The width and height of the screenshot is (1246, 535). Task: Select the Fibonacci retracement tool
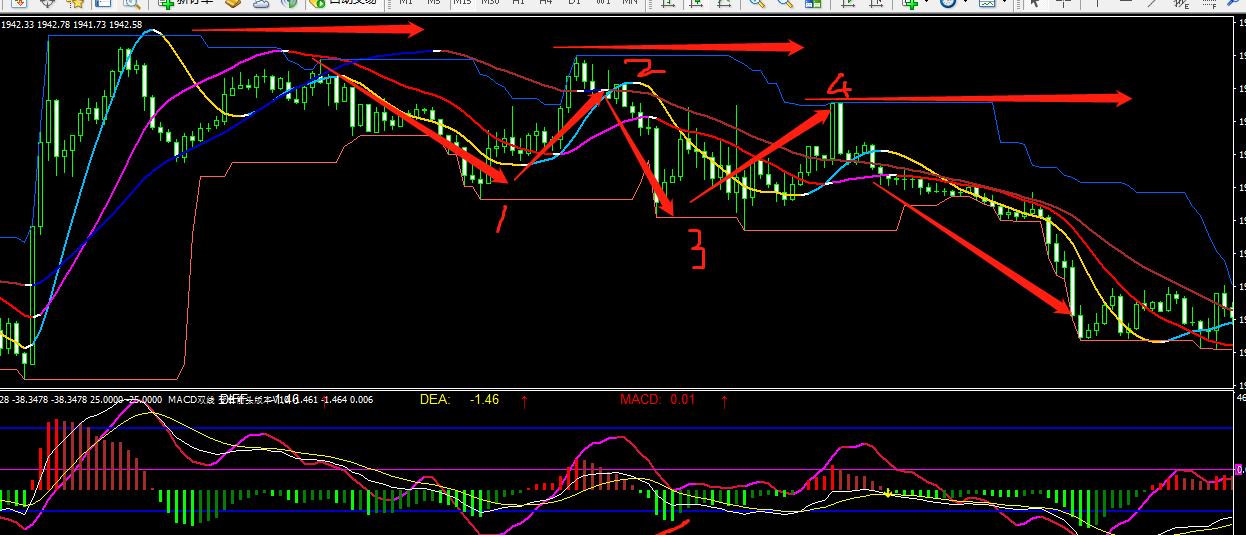[1209, 3]
